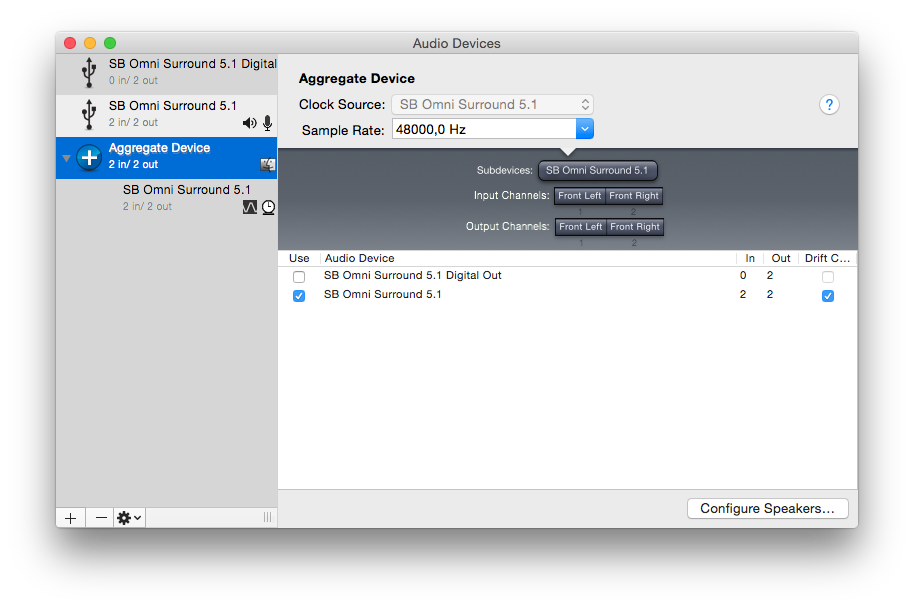Collapse the Aggregate Device disclosure triangle
This screenshot has height=608, width=914.
(x=66, y=158)
